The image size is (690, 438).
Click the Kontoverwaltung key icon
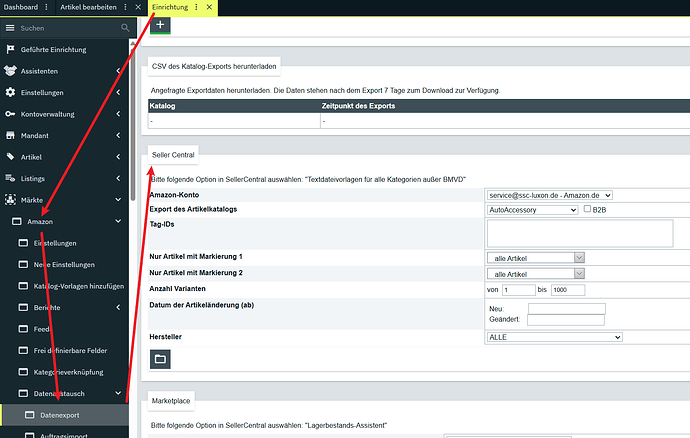point(10,114)
